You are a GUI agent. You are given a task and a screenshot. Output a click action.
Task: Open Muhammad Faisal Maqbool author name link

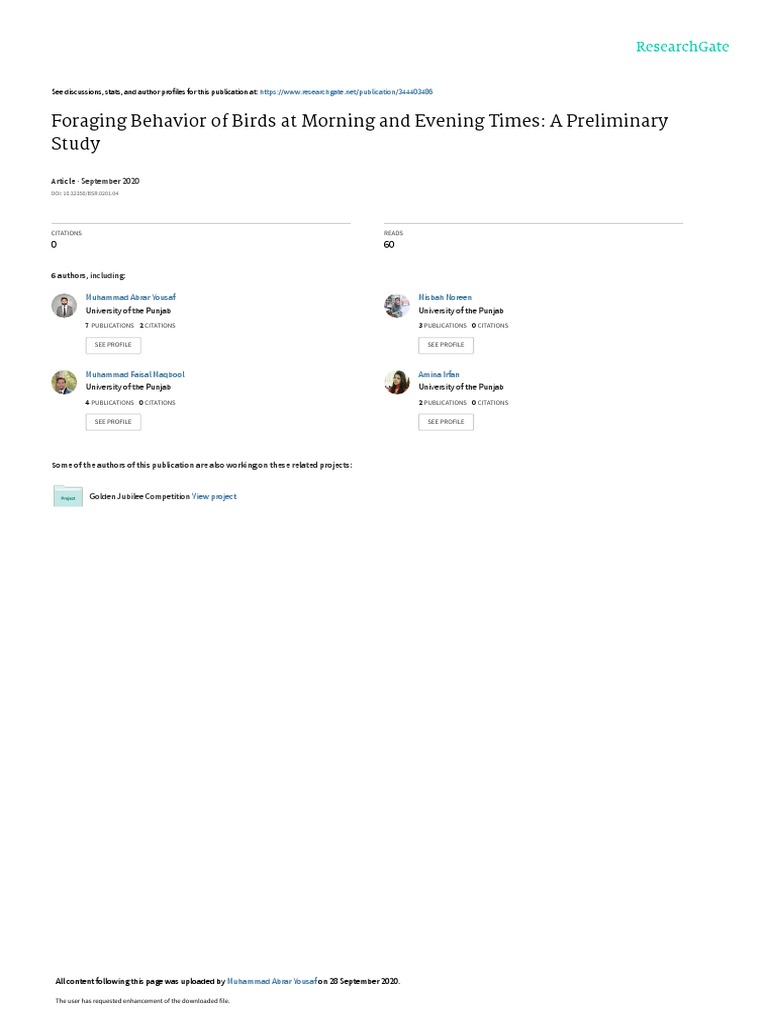pyautogui.click(x=135, y=374)
